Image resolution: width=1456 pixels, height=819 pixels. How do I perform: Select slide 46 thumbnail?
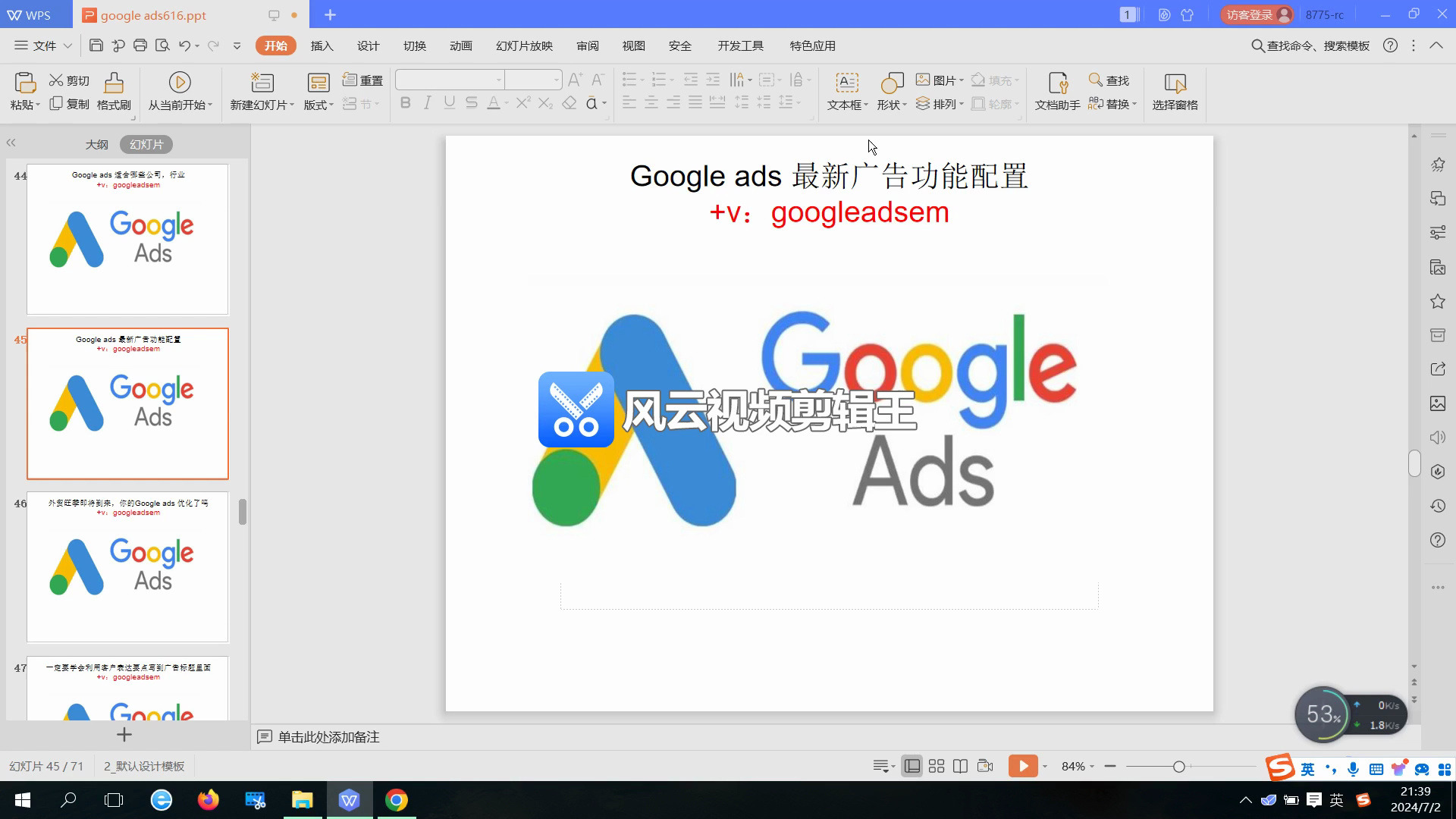(x=127, y=566)
